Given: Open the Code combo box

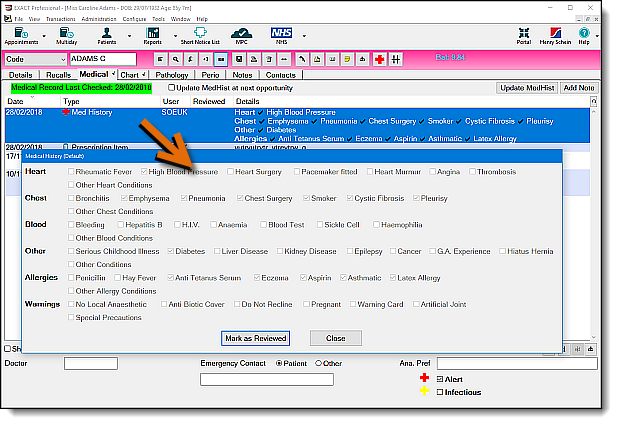Looking at the screenshot, I should coord(35,59).
